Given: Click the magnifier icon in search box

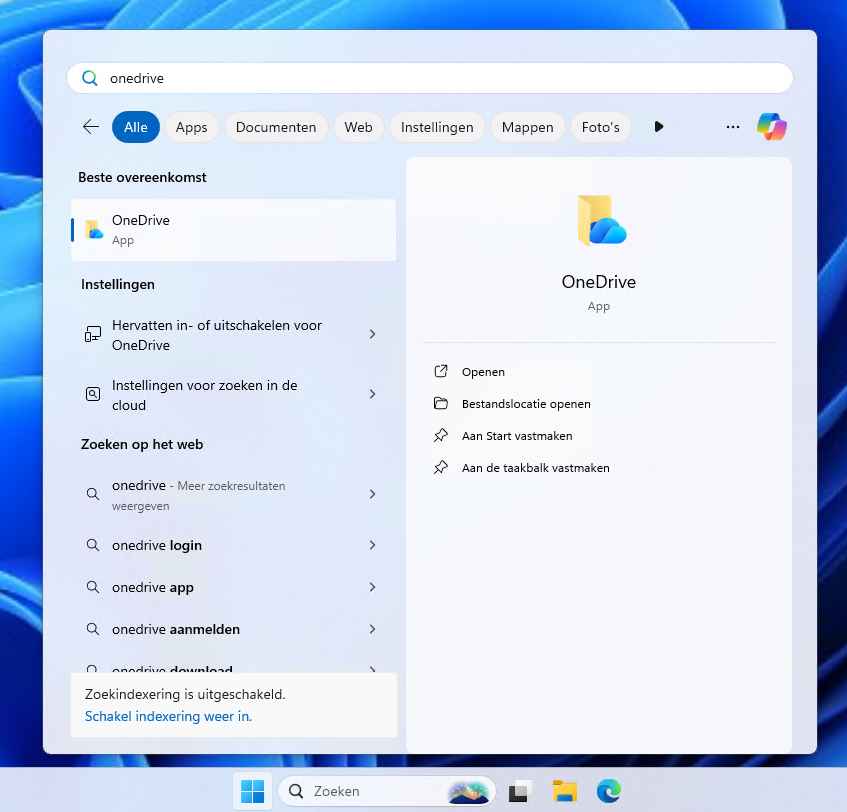Looking at the screenshot, I should [90, 78].
